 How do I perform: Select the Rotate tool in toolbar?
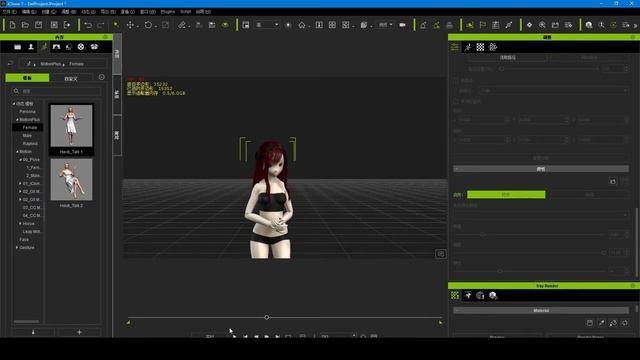pos(148,25)
